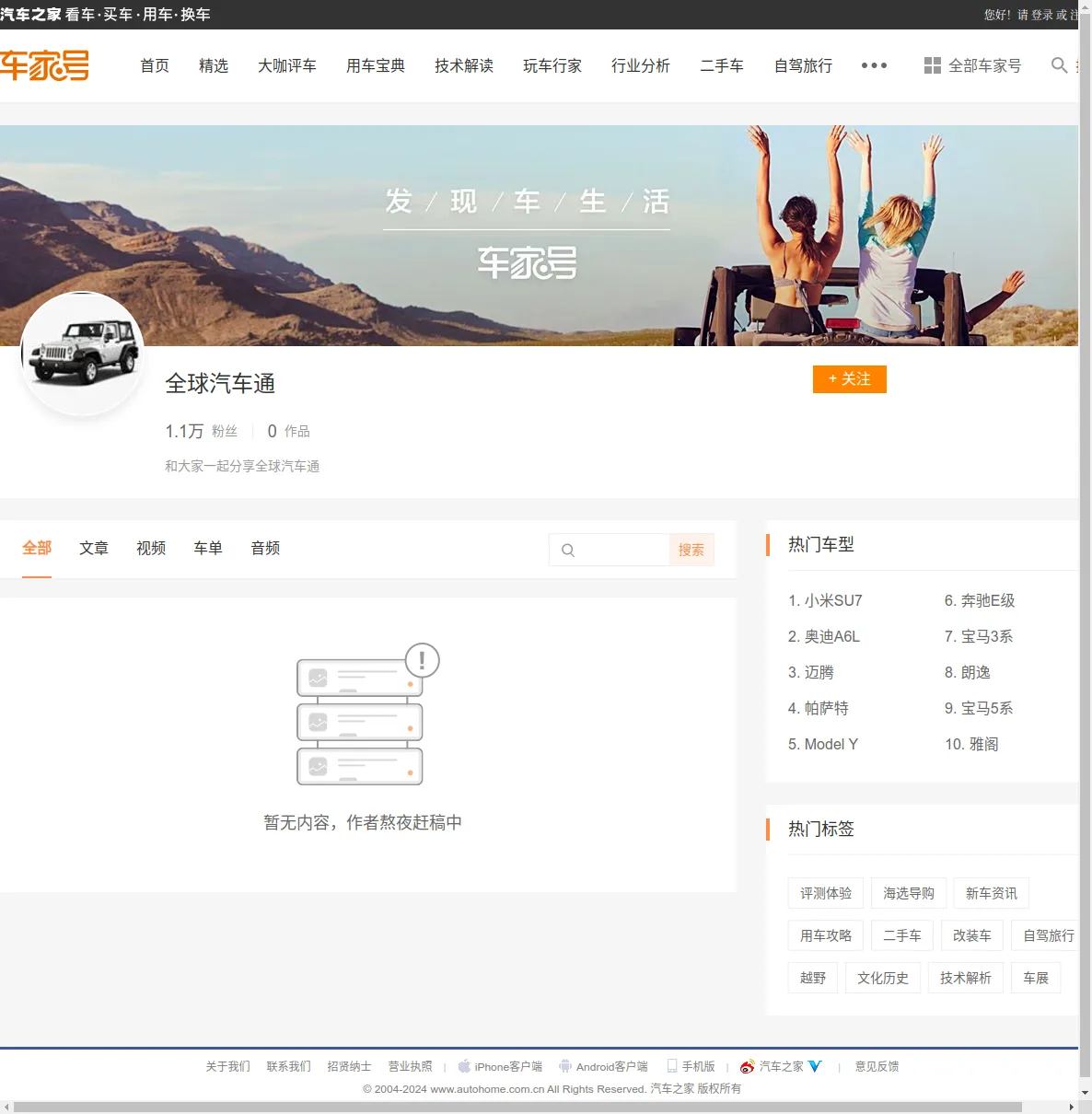1092x1114 pixels.
Task: Follow the account with + 关注 button
Action: click(850, 379)
